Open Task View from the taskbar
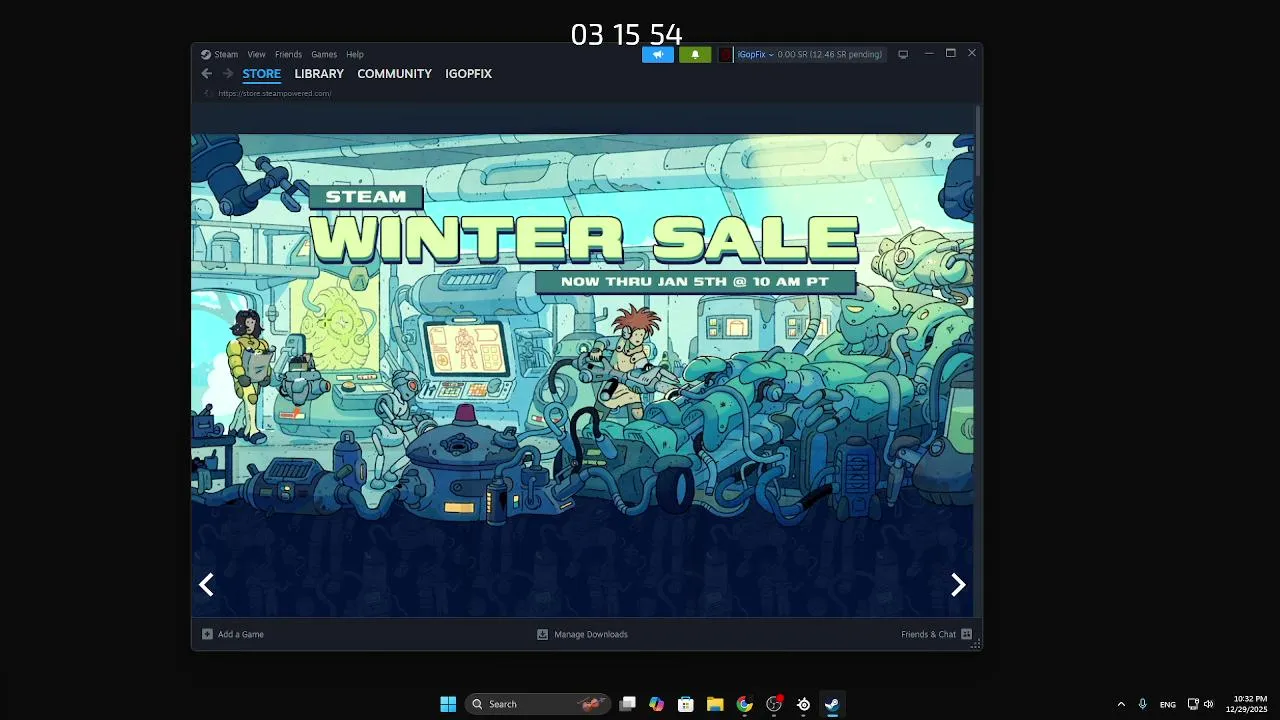The height and width of the screenshot is (720, 1280). tap(627, 704)
